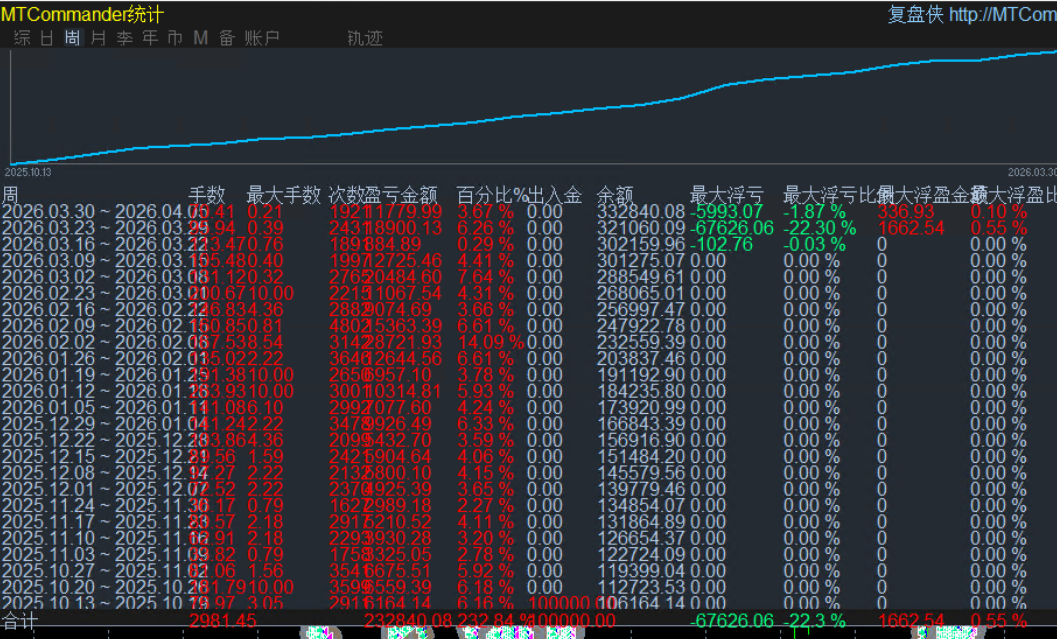The image size is (1057, 639).
Task: Select balance value 126654.37
Action: tap(640, 539)
